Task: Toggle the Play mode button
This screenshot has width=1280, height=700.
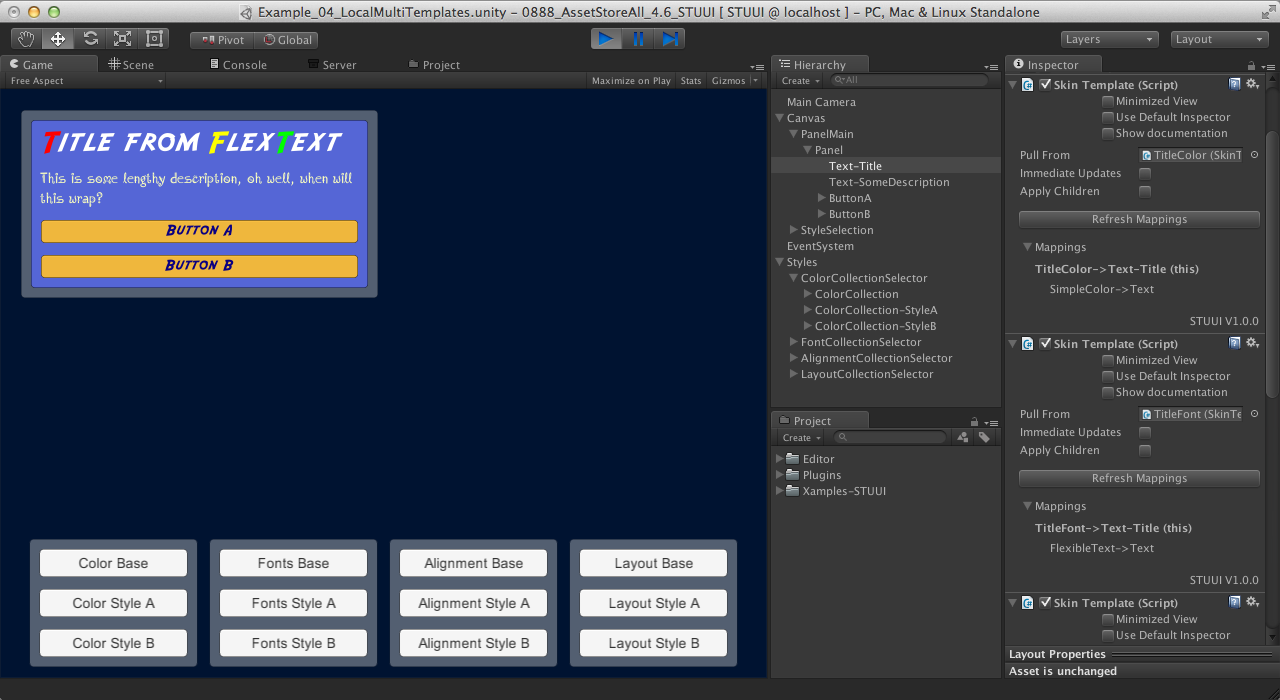Action: pos(606,39)
